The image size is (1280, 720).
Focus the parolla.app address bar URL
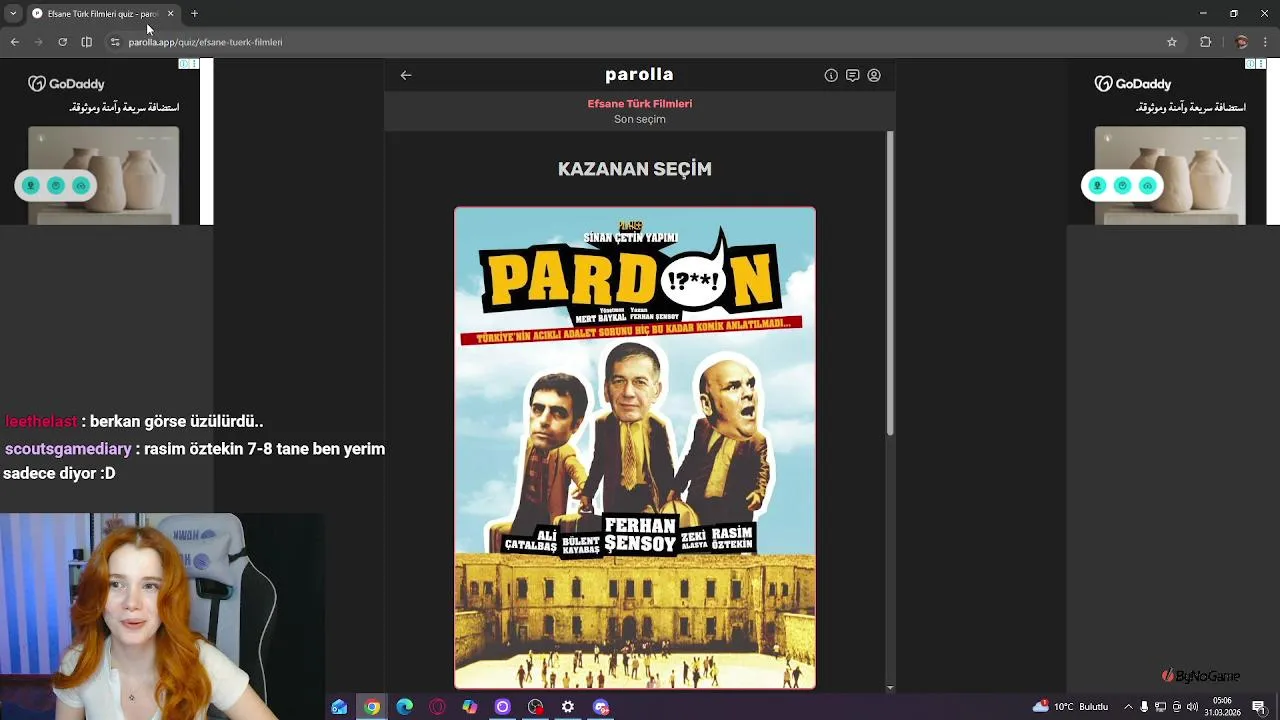point(205,42)
